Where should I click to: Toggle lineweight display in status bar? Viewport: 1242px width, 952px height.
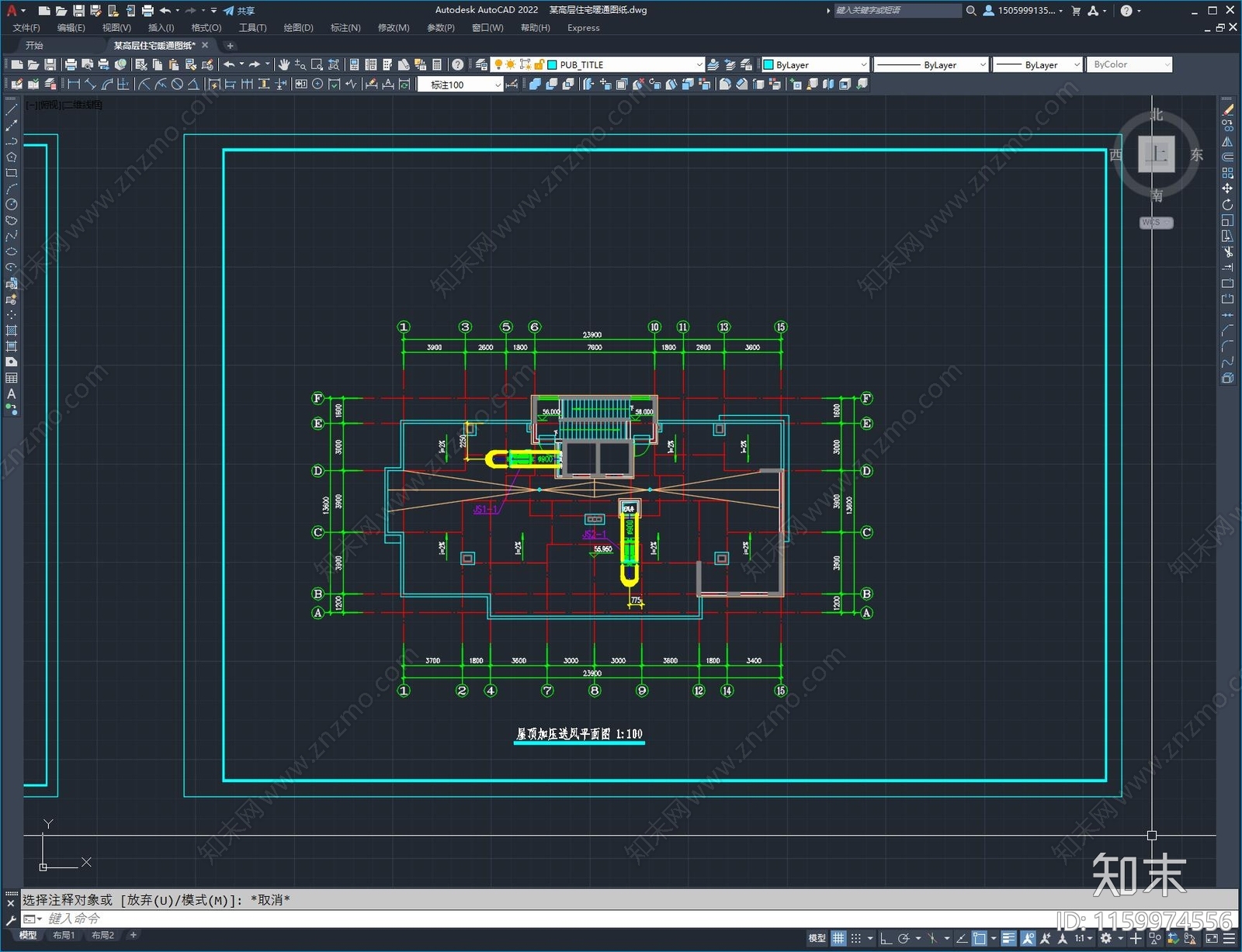click(x=1008, y=938)
